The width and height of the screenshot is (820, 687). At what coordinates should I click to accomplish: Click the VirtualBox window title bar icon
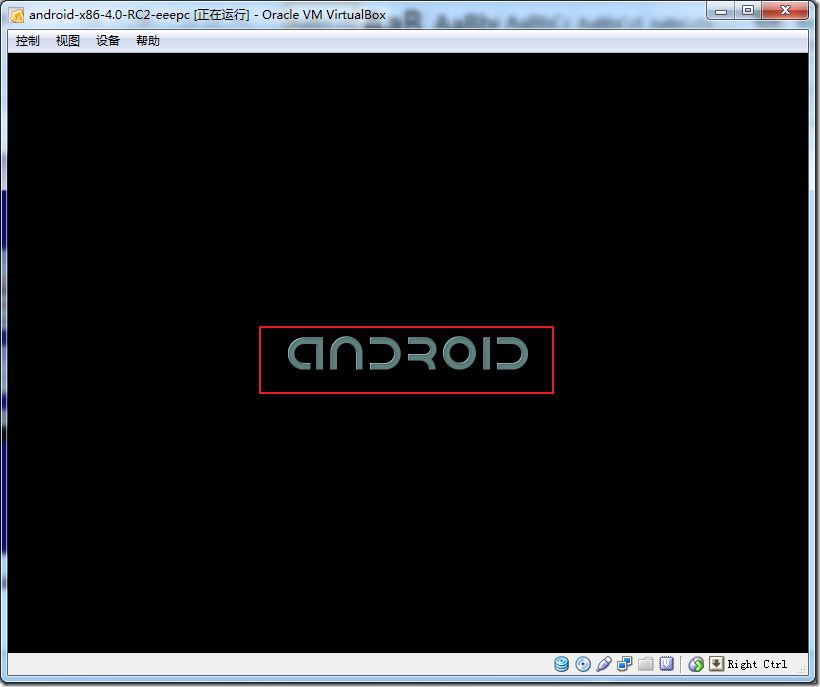17,15
